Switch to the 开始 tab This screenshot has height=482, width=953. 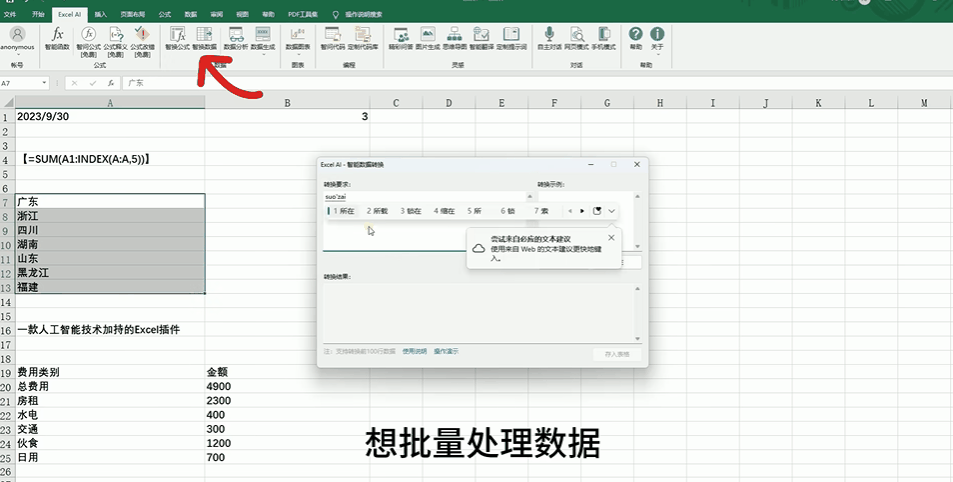coord(38,14)
